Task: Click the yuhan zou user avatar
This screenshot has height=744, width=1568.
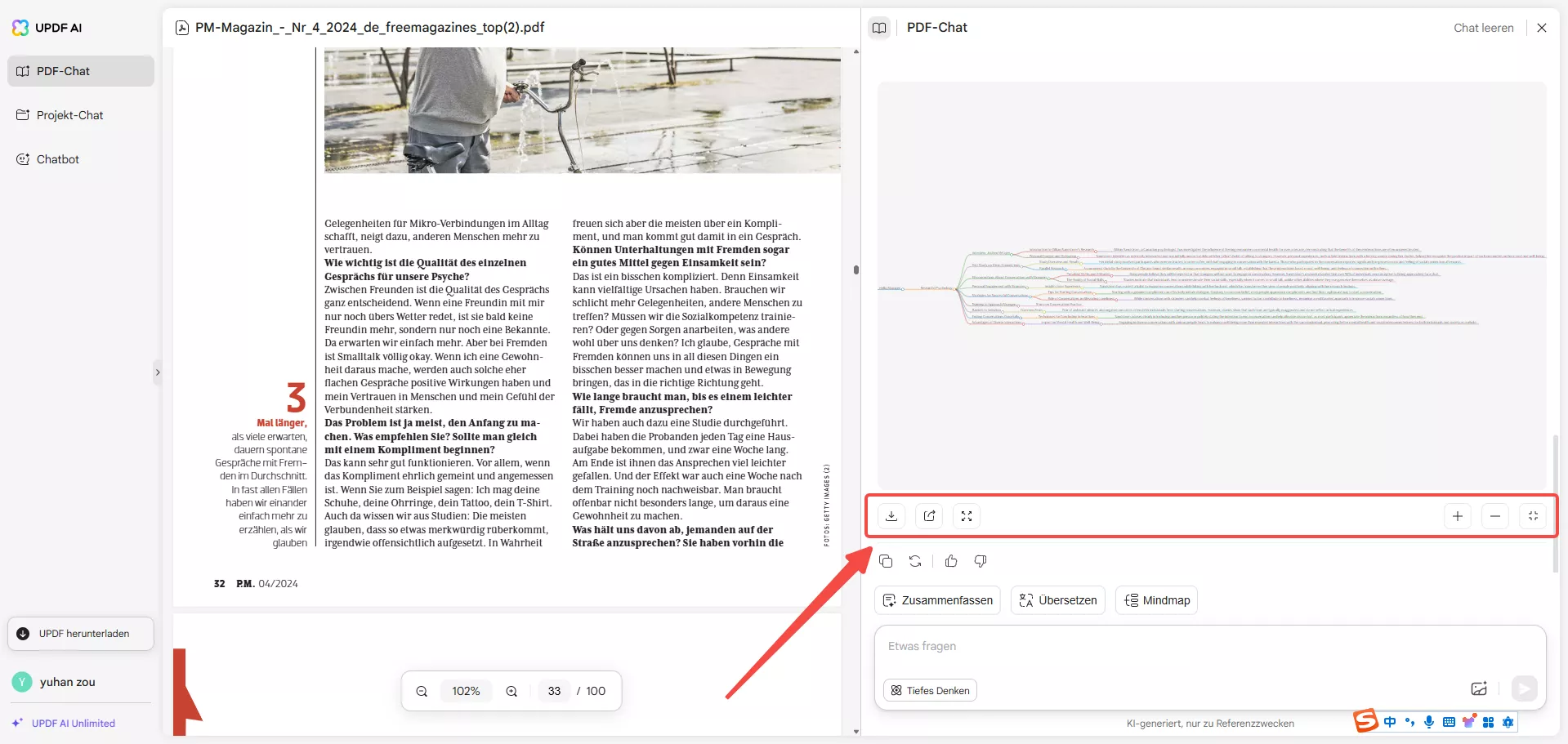Action: point(22,682)
